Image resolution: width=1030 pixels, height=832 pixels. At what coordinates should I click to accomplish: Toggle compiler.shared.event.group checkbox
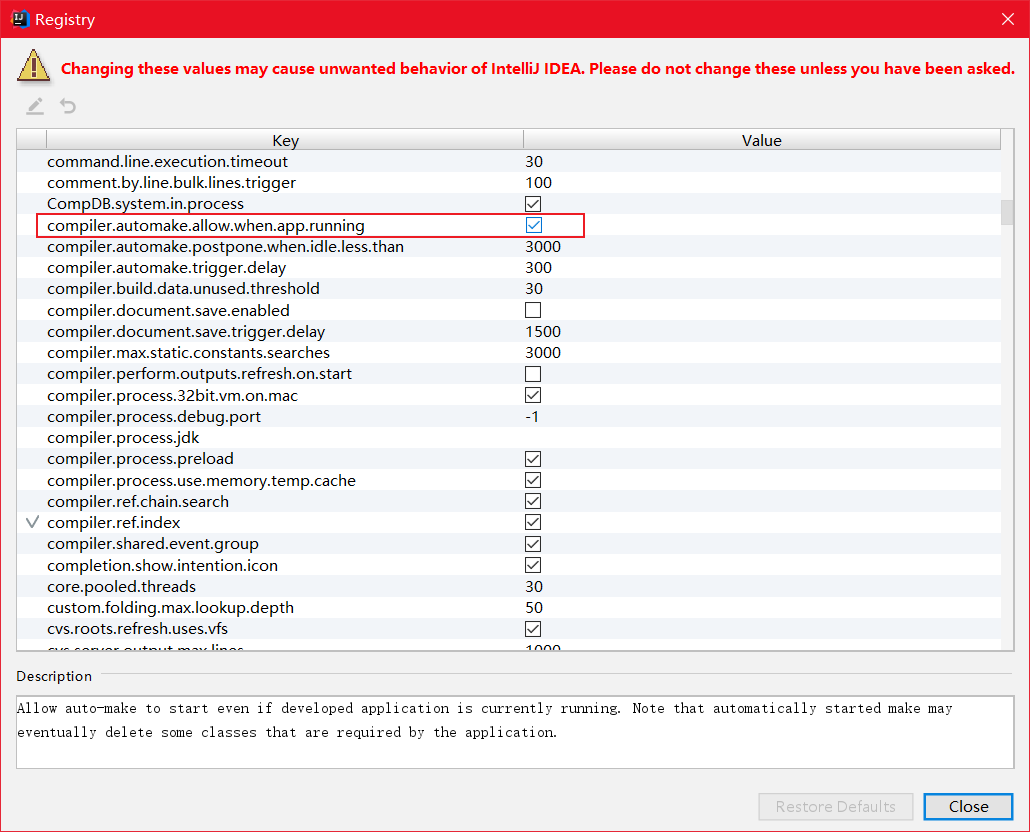533,544
